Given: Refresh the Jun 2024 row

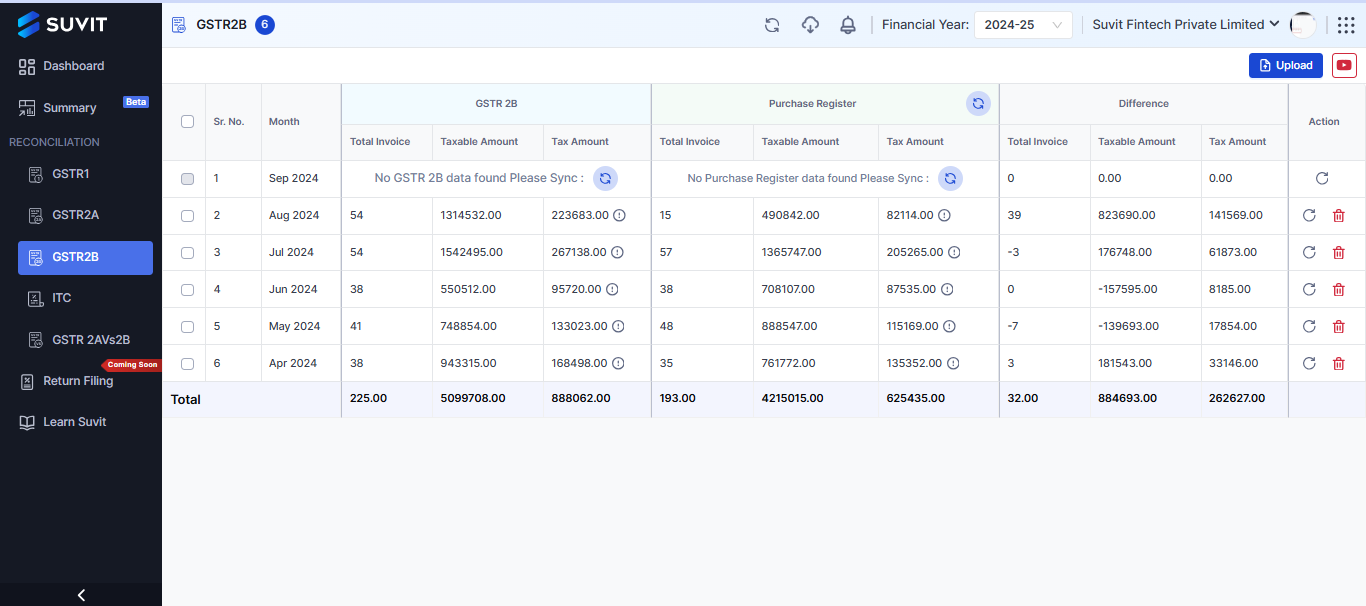Looking at the screenshot, I should pos(1309,289).
